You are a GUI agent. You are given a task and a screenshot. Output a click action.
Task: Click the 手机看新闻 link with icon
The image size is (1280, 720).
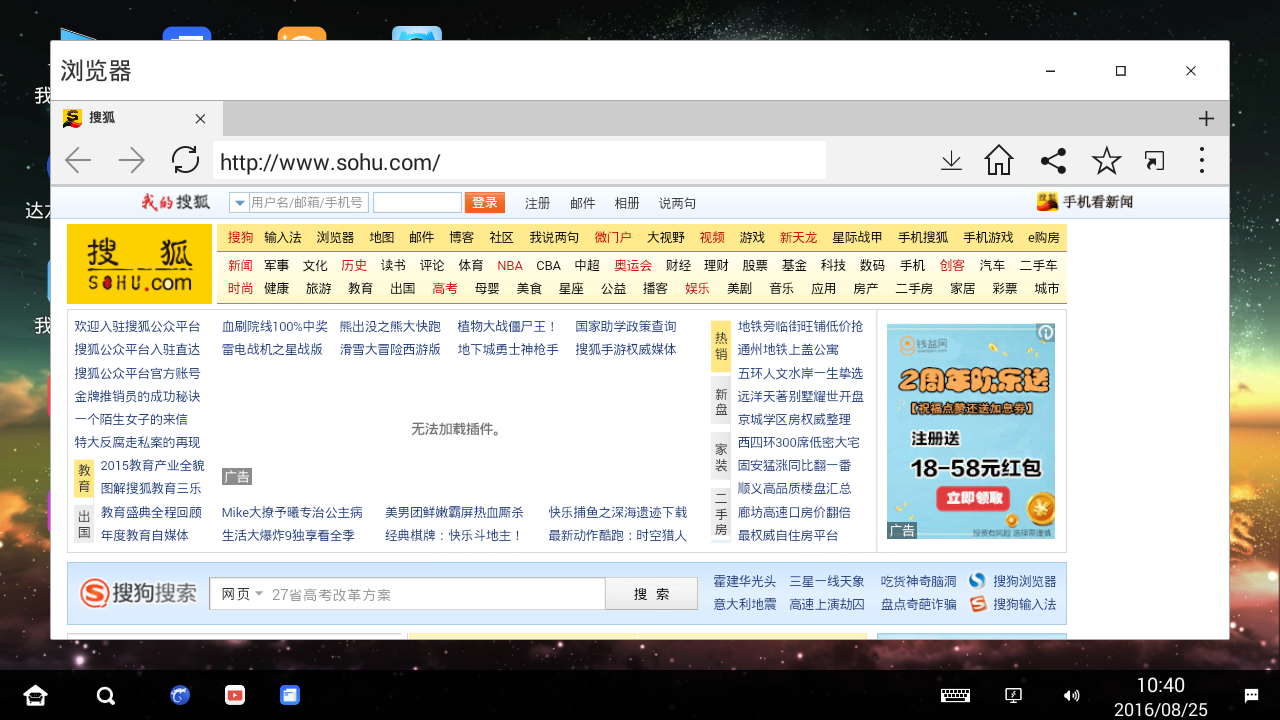pyautogui.click(x=1085, y=202)
